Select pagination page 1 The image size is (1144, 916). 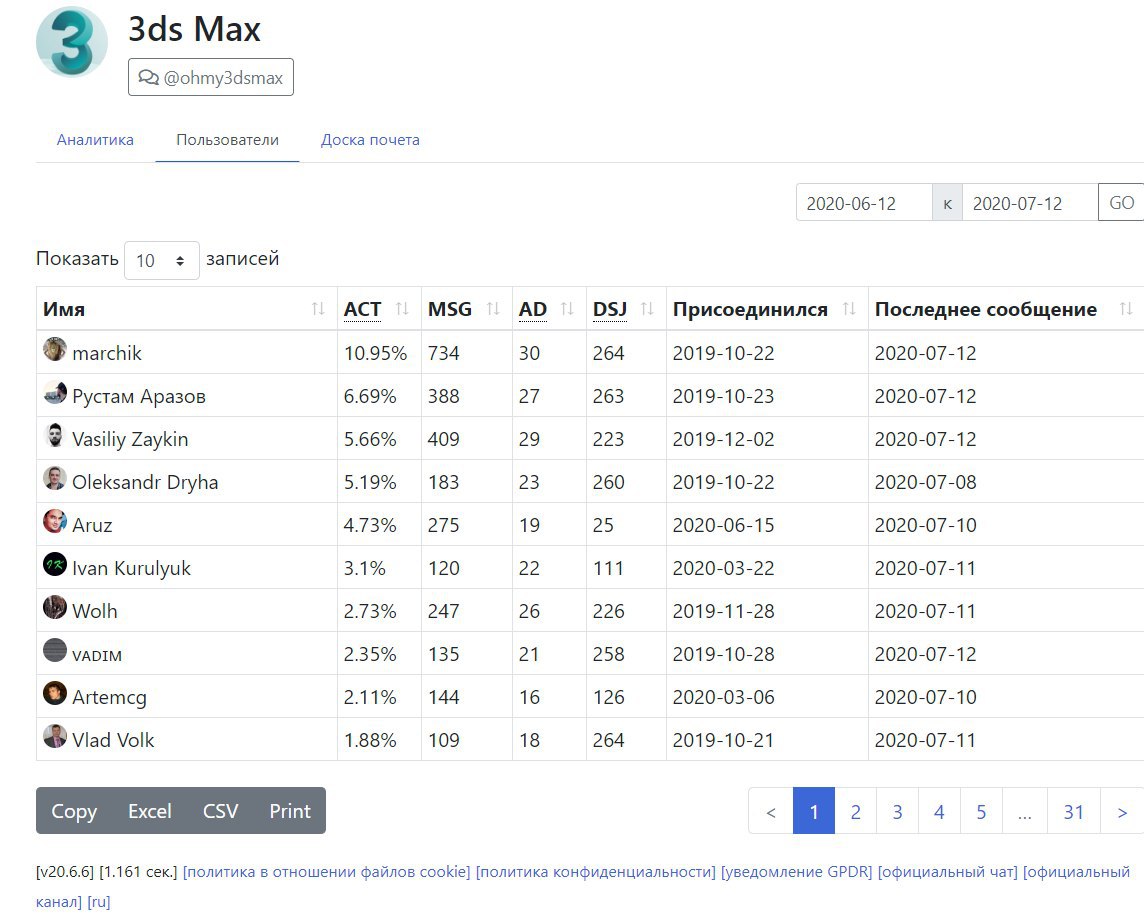pyautogui.click(x=813, y=812)
